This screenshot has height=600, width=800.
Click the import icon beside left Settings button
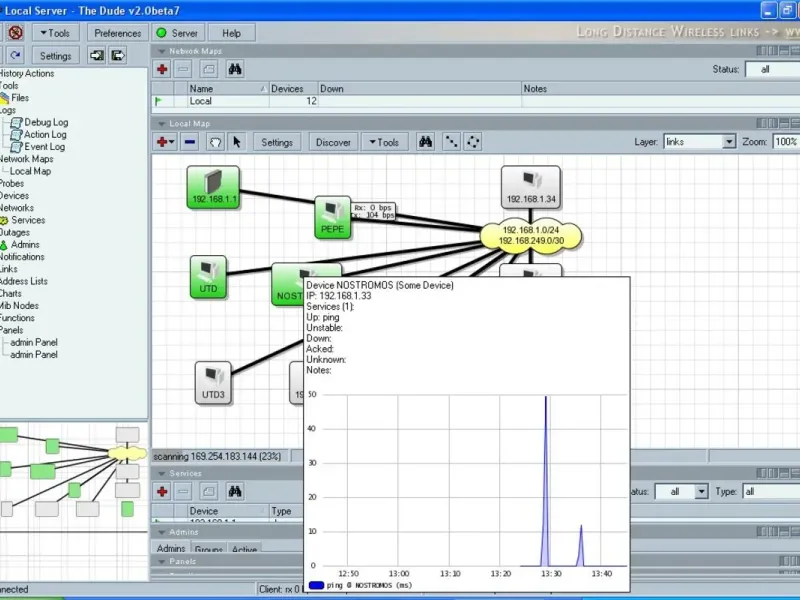[96, 55]
